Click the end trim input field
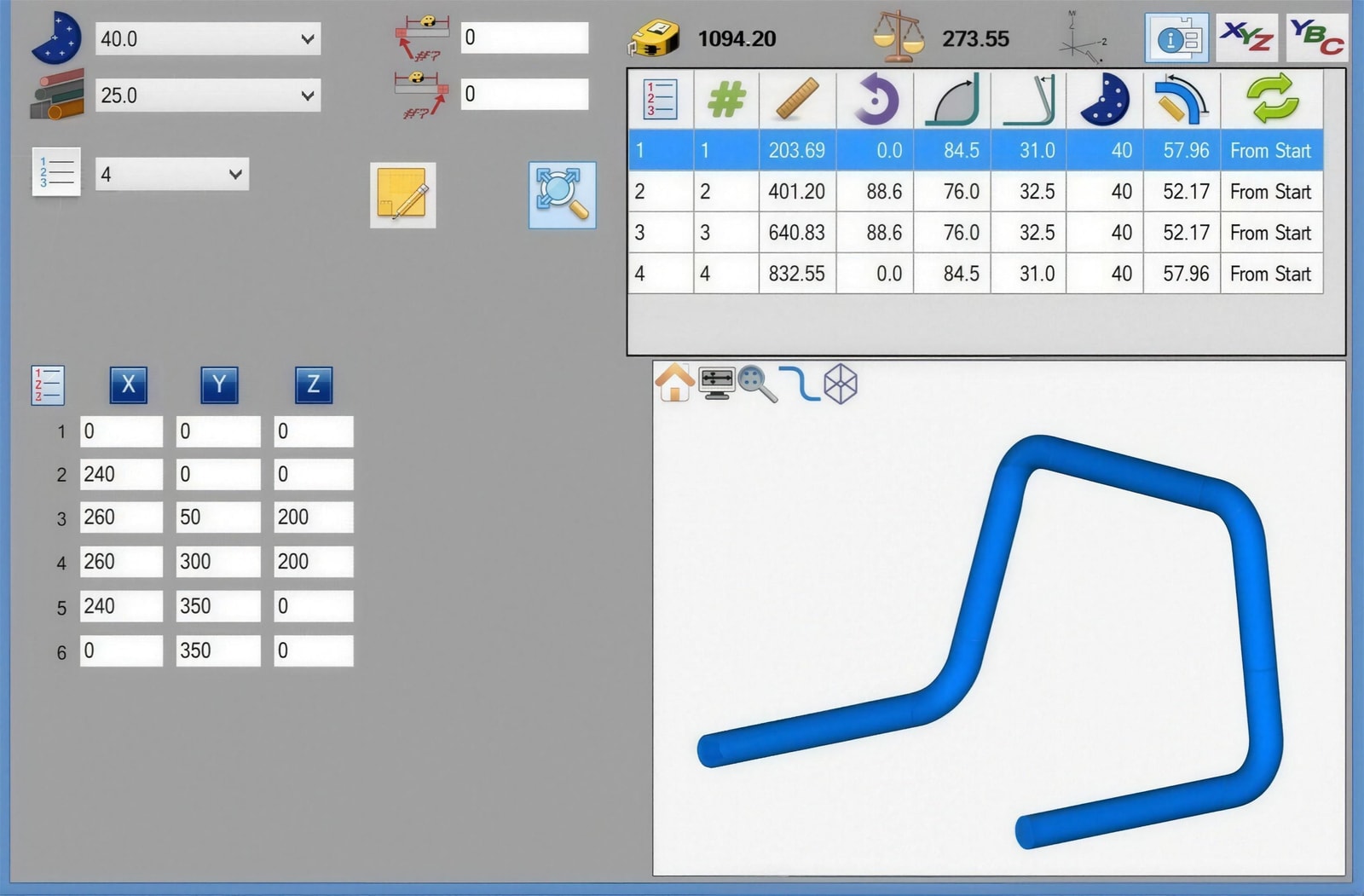 tap(524, 95)
